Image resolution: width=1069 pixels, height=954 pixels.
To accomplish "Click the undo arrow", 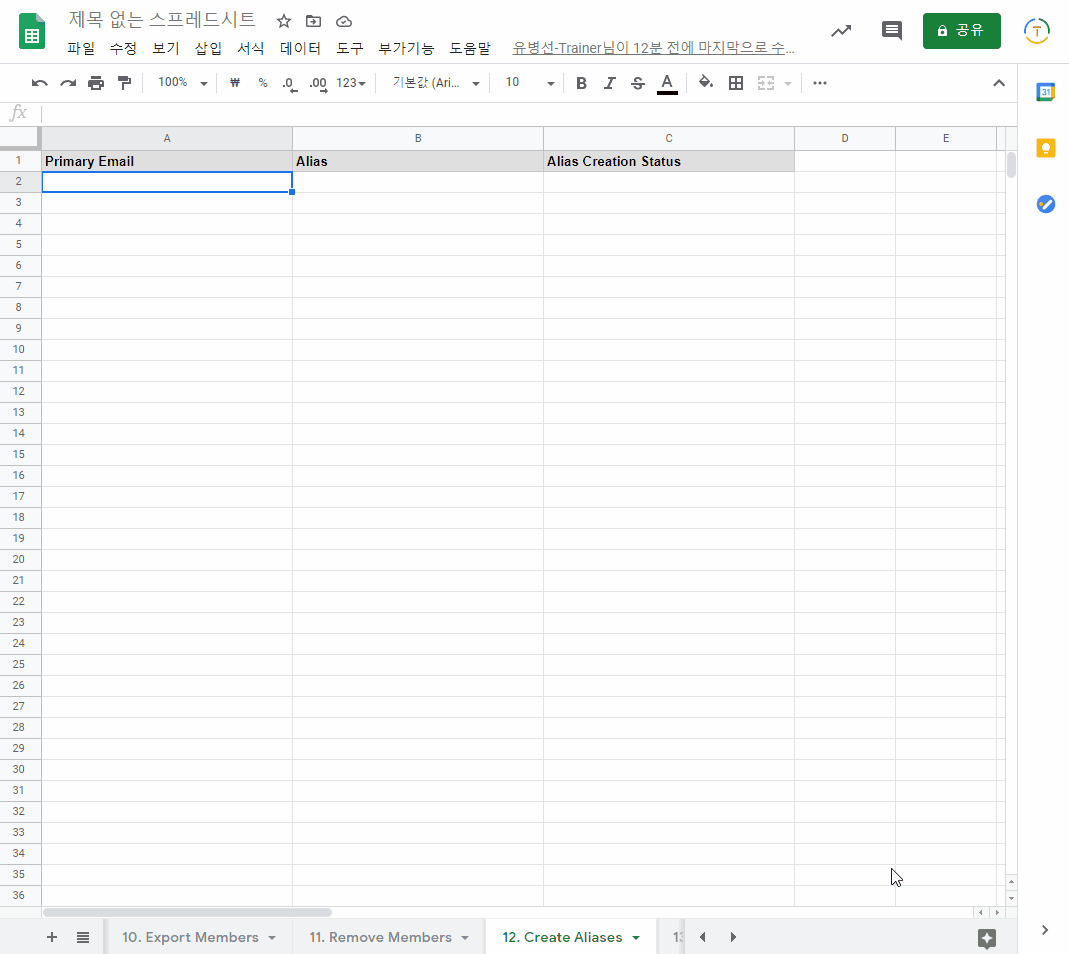I will 40,83.
